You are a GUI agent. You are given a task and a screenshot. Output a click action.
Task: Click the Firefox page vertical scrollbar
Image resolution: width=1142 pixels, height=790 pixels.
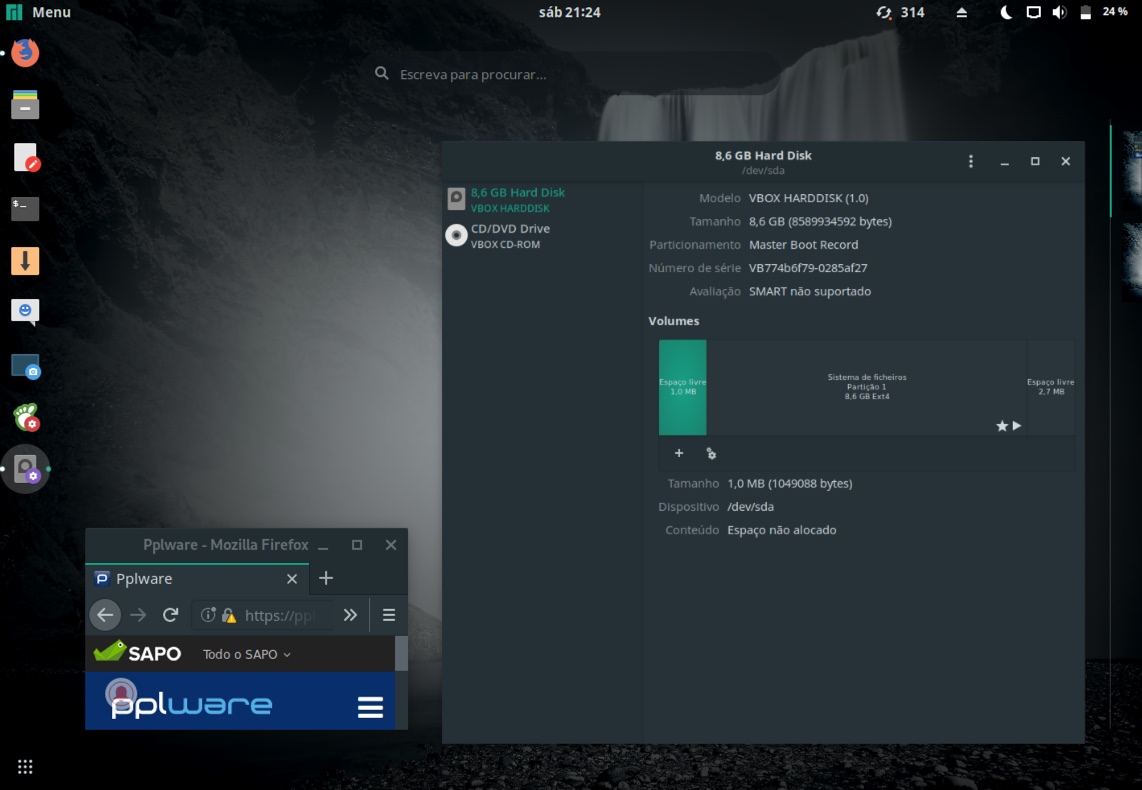401,653
